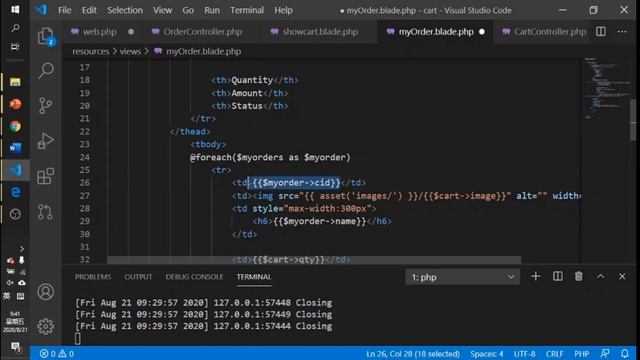Click 'myOrder.blade.php' in the breadcrumb
The height and width of the screenshot is (360, 640).
[203, 51]
